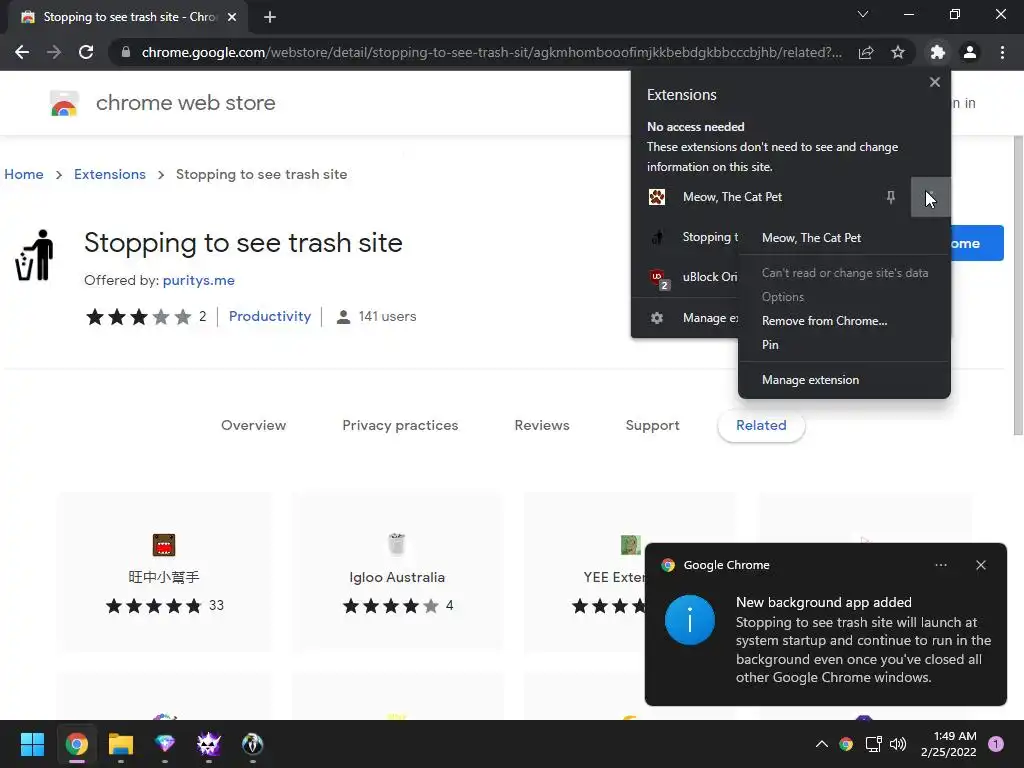Click the uBlock Origin extension icon
1024x768 pixels.
pyautogui.click(x=658, y=278)
